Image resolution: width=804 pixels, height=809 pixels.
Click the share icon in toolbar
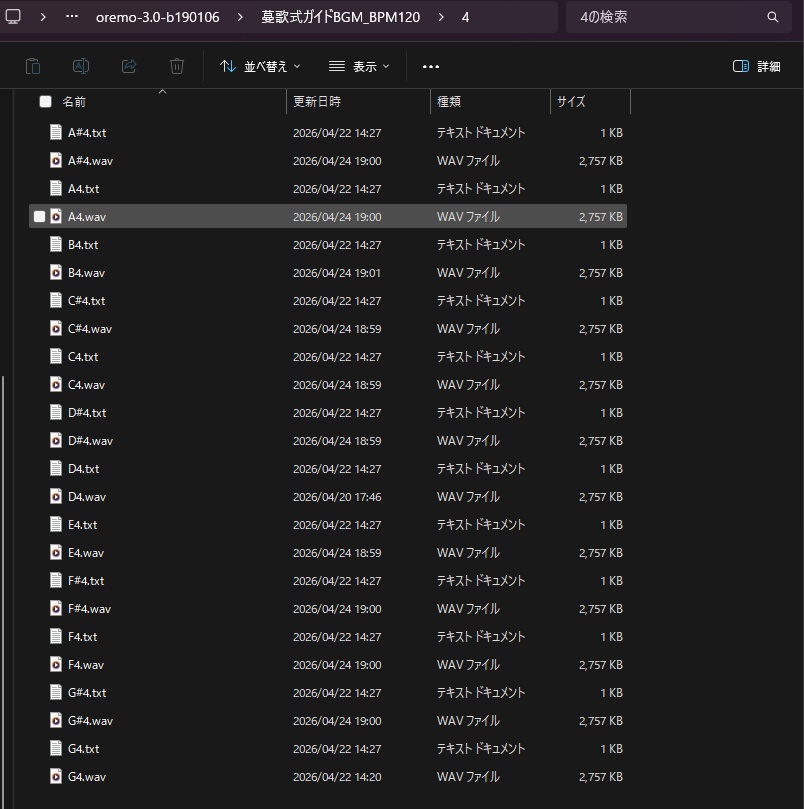pos(129,67)
